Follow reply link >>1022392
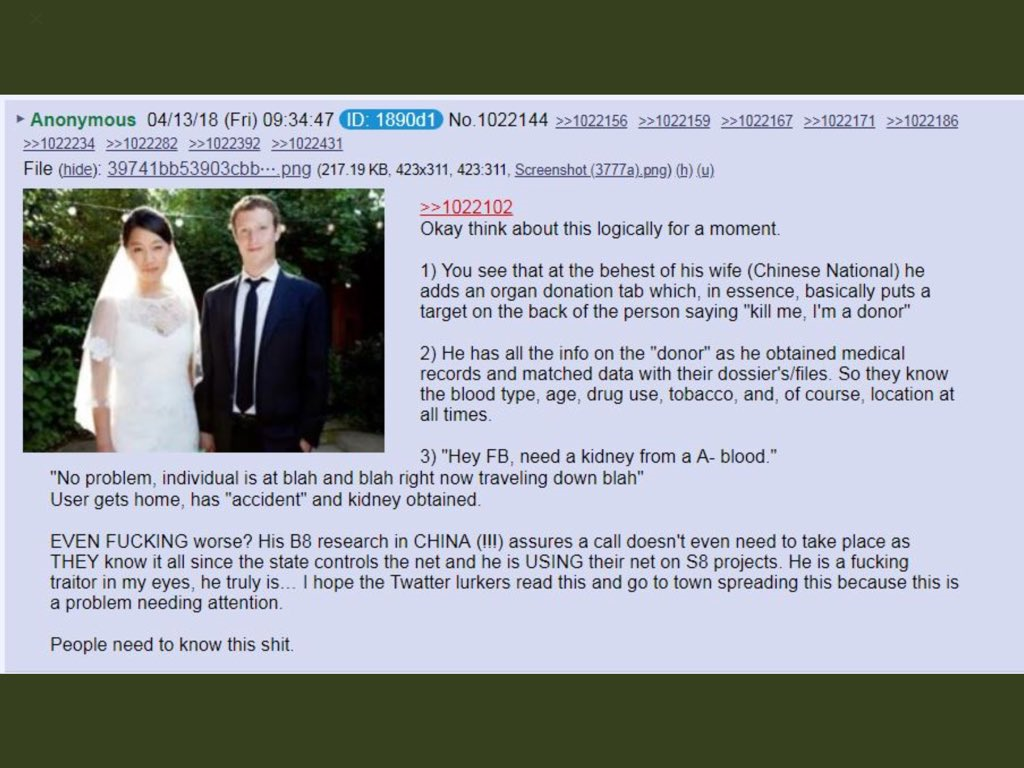 click(224, 144)
